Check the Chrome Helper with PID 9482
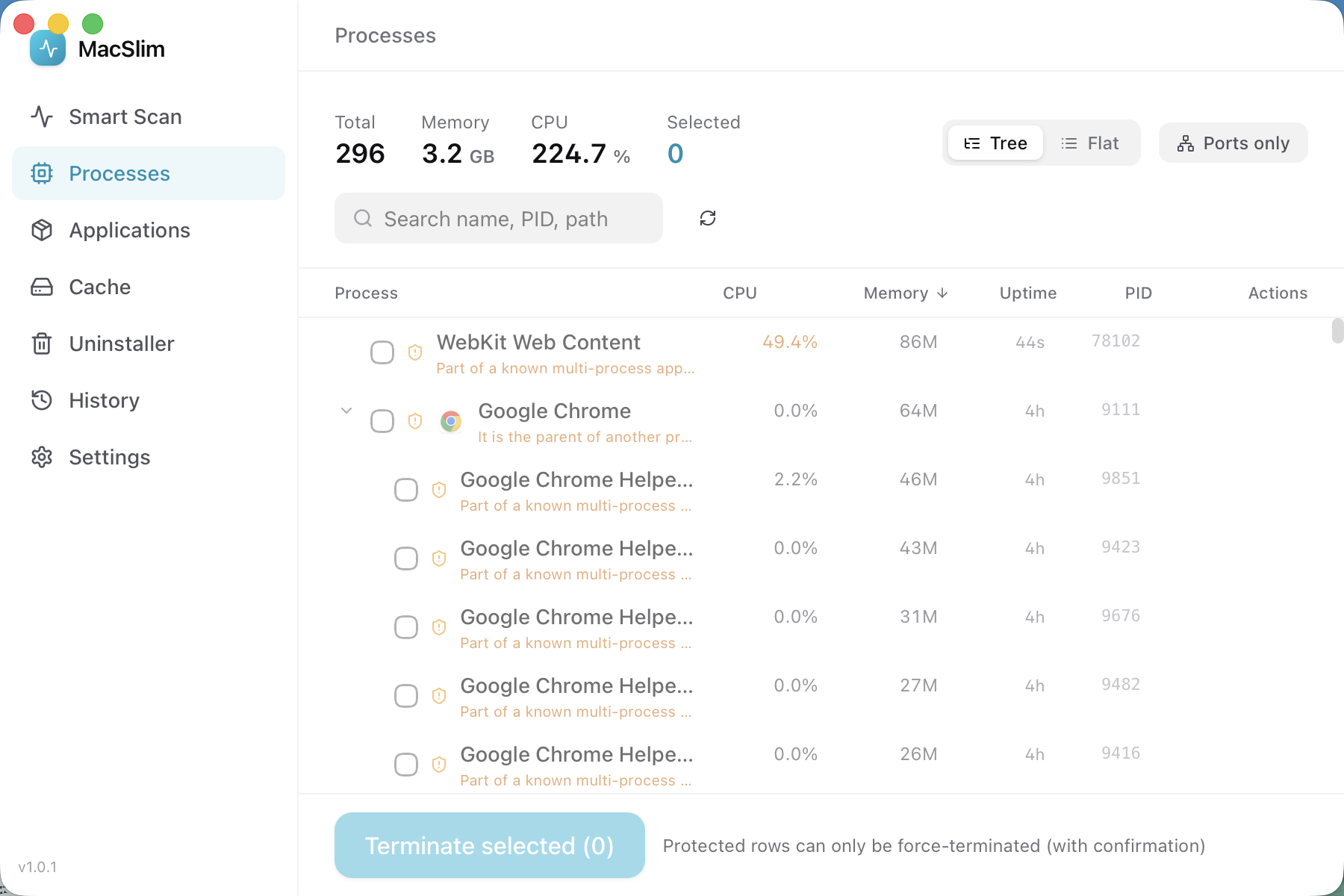The height and width of the screenshot is (896, 1344). pyautogui.click(x=406, y=696)
